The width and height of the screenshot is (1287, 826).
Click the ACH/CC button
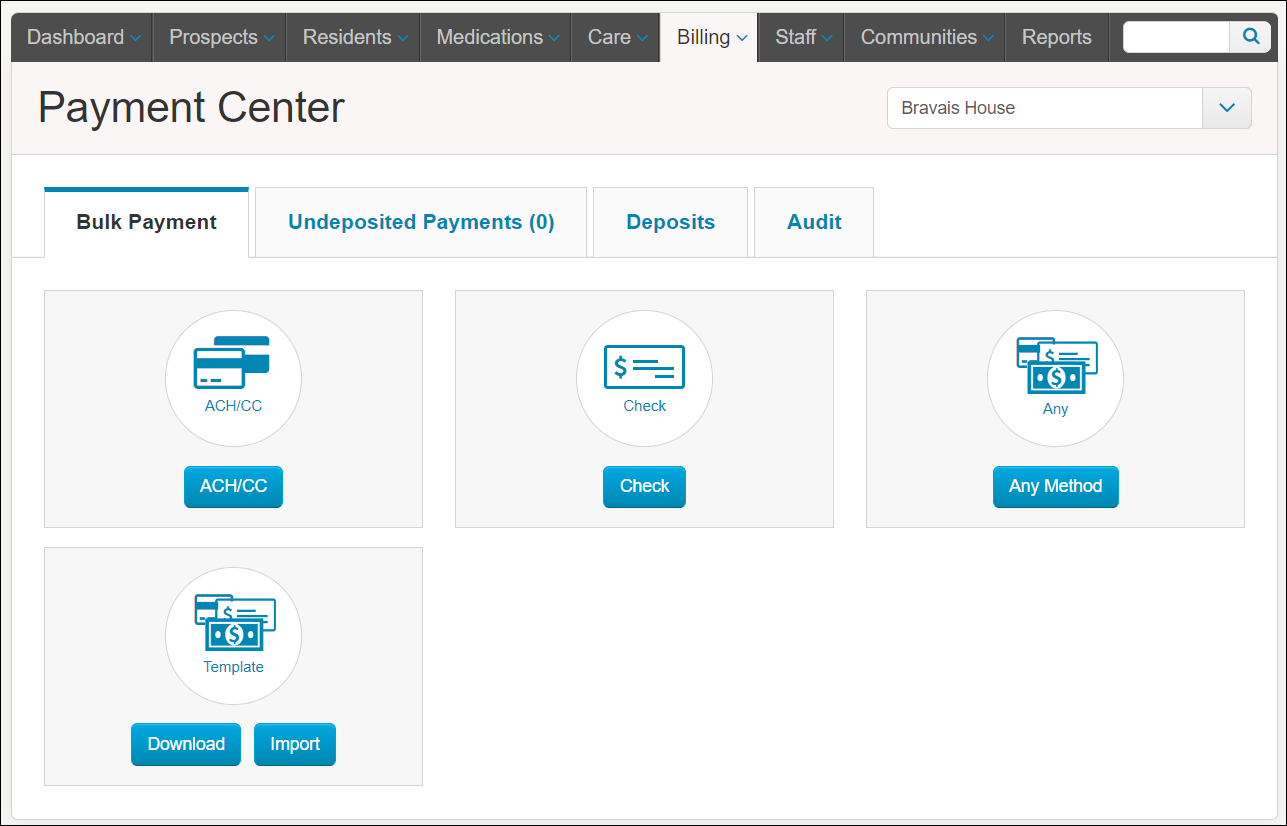tap(233, 486)
